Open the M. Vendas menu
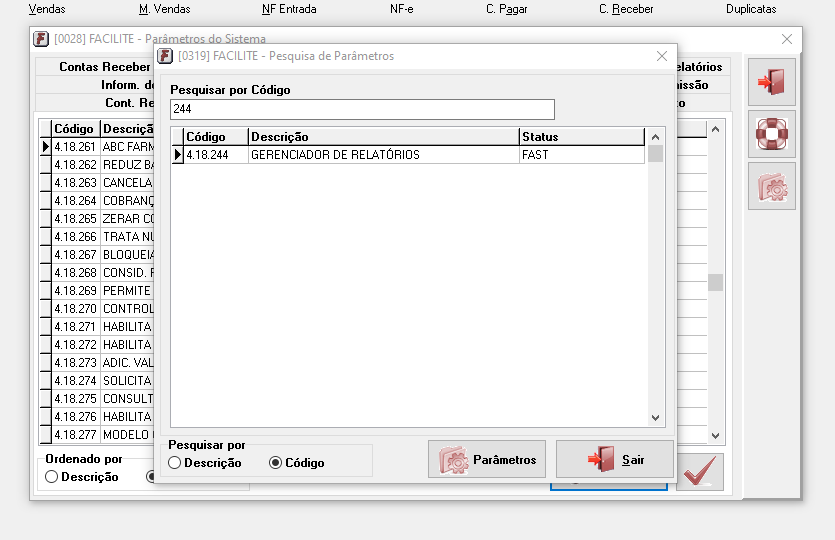The width and height of the screenshot is (835, 540). pos(165,9)
